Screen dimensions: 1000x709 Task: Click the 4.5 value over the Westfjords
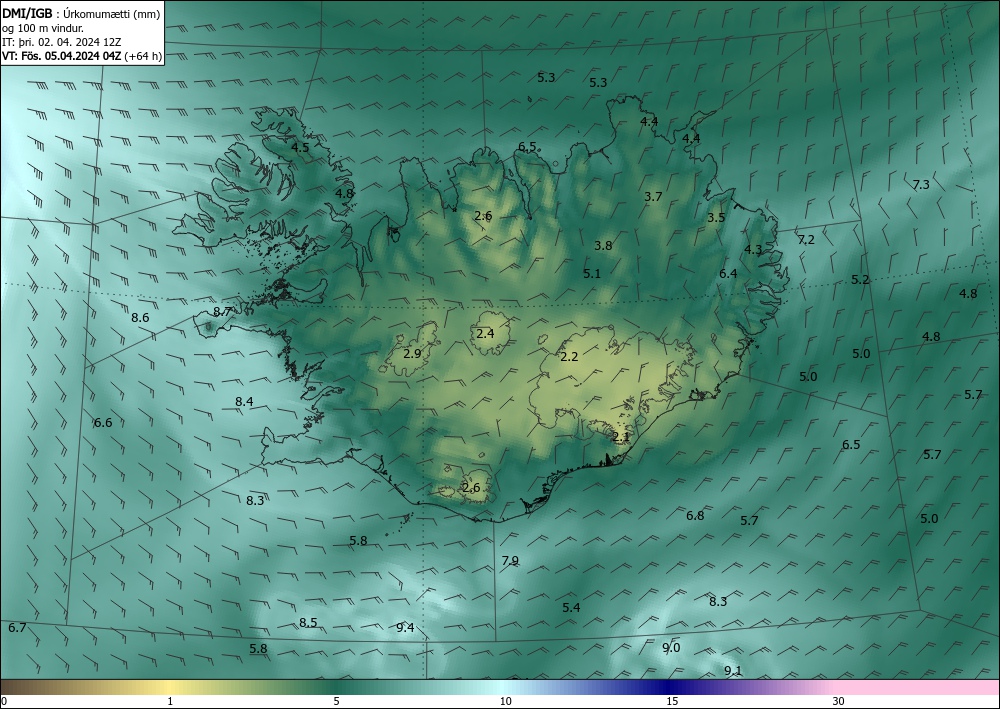(300, 147)
